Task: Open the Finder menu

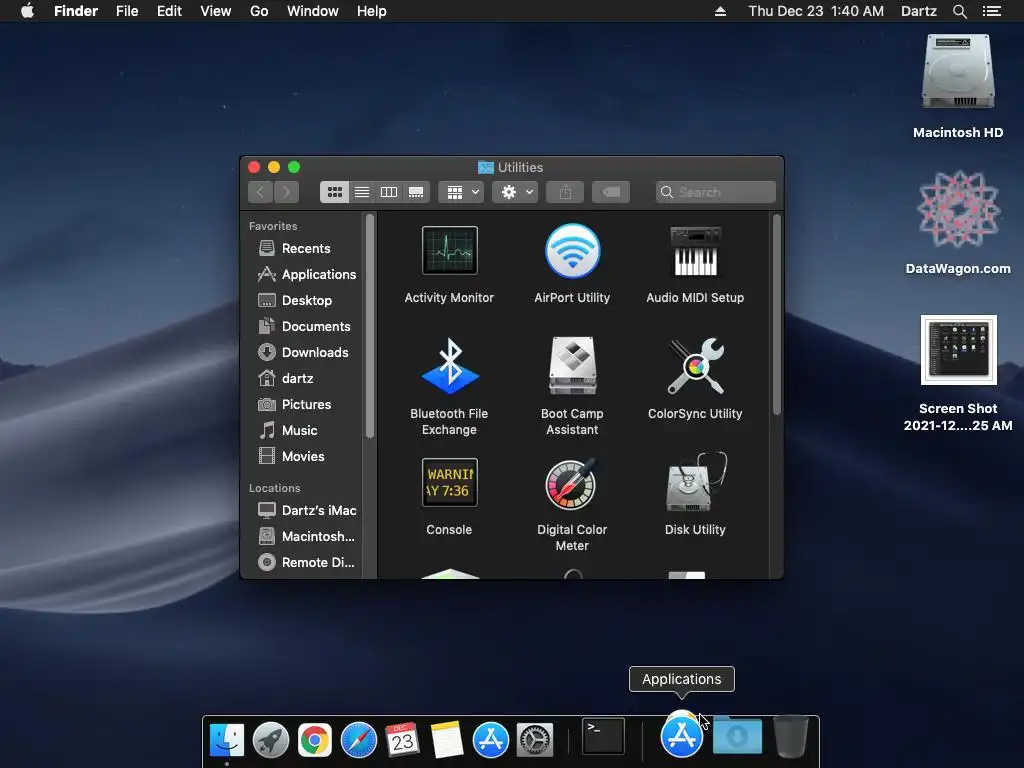Action: [76, 11]
